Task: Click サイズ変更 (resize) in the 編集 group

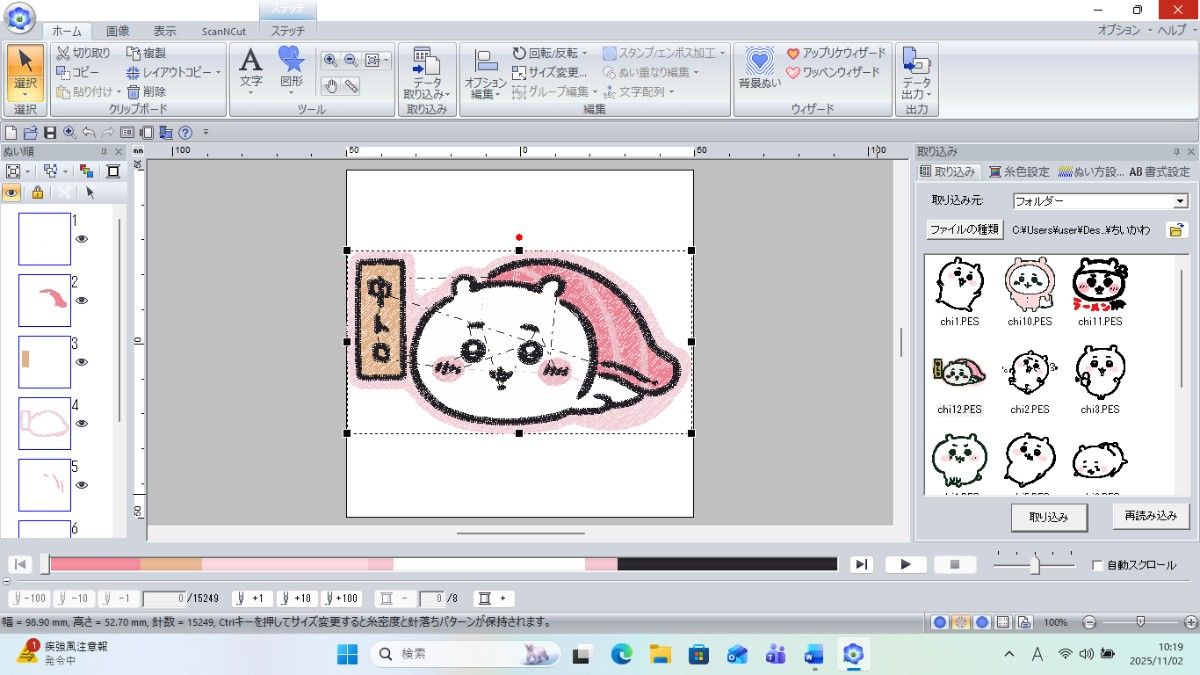Action: click(550, 73)
